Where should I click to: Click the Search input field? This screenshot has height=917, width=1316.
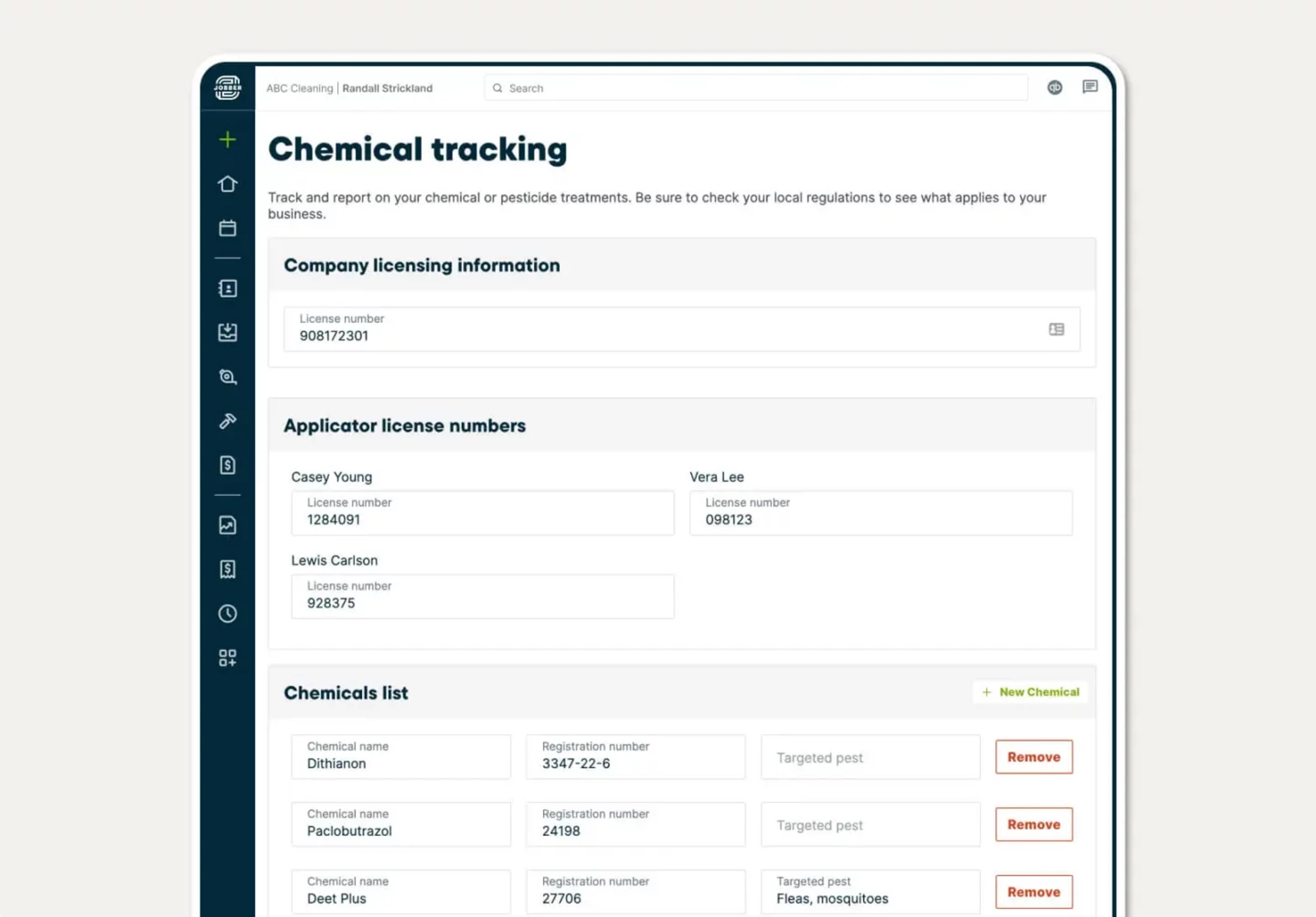[755, 88]
